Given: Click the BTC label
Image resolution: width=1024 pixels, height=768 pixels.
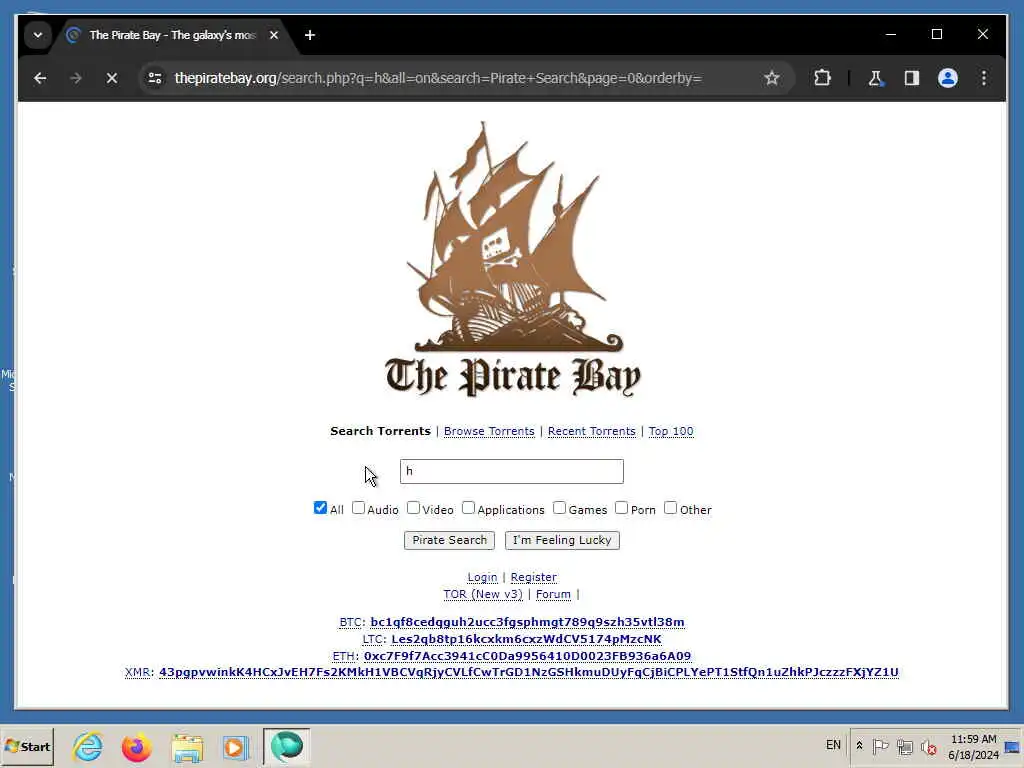Looking at the screenshot, I should tap(351, 622).
